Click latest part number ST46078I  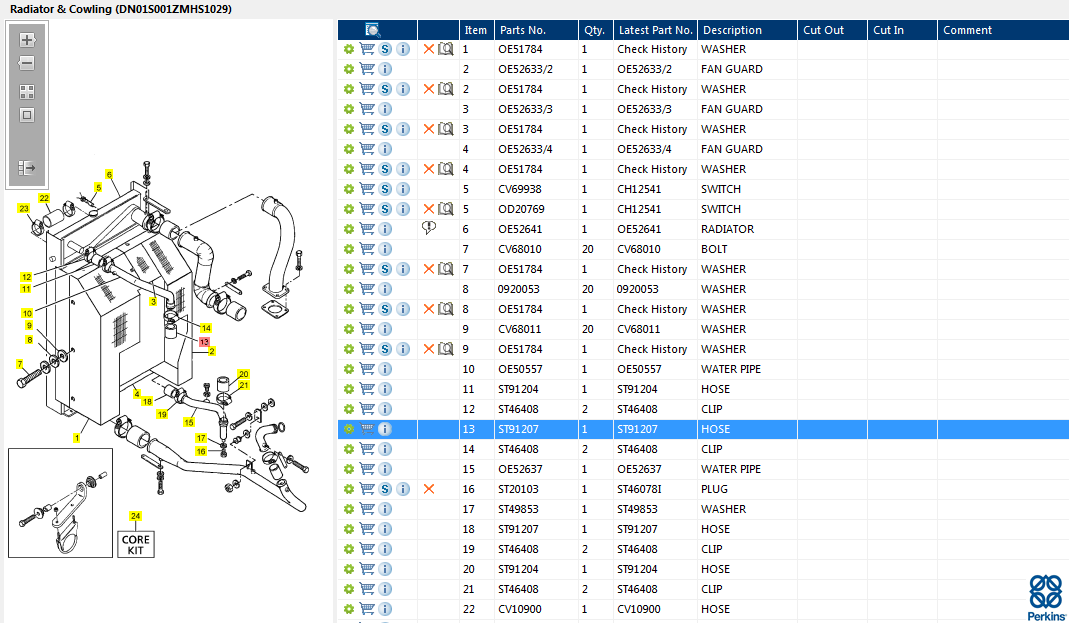click(639, 489)
